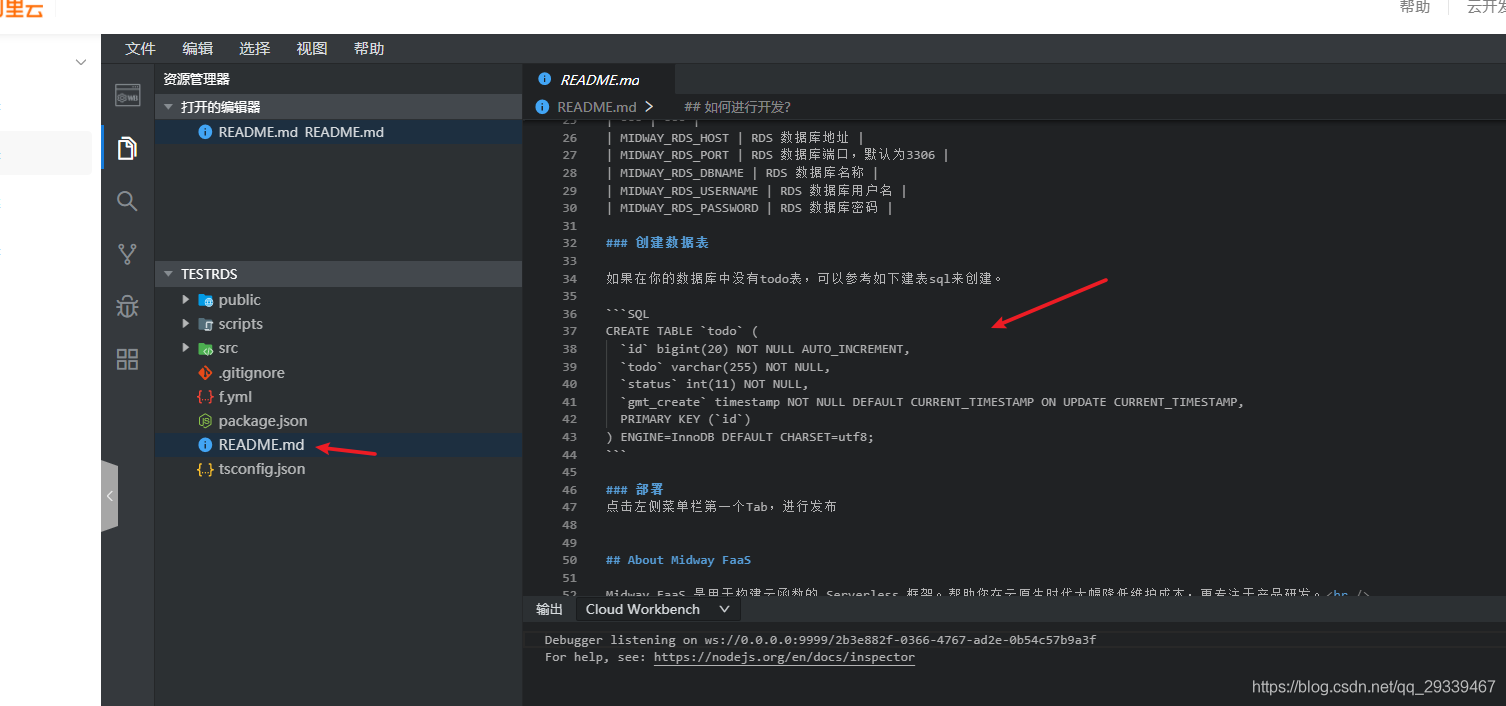
Task: Open the nodejs.org inspector docs link
Action: pos(784,658)
